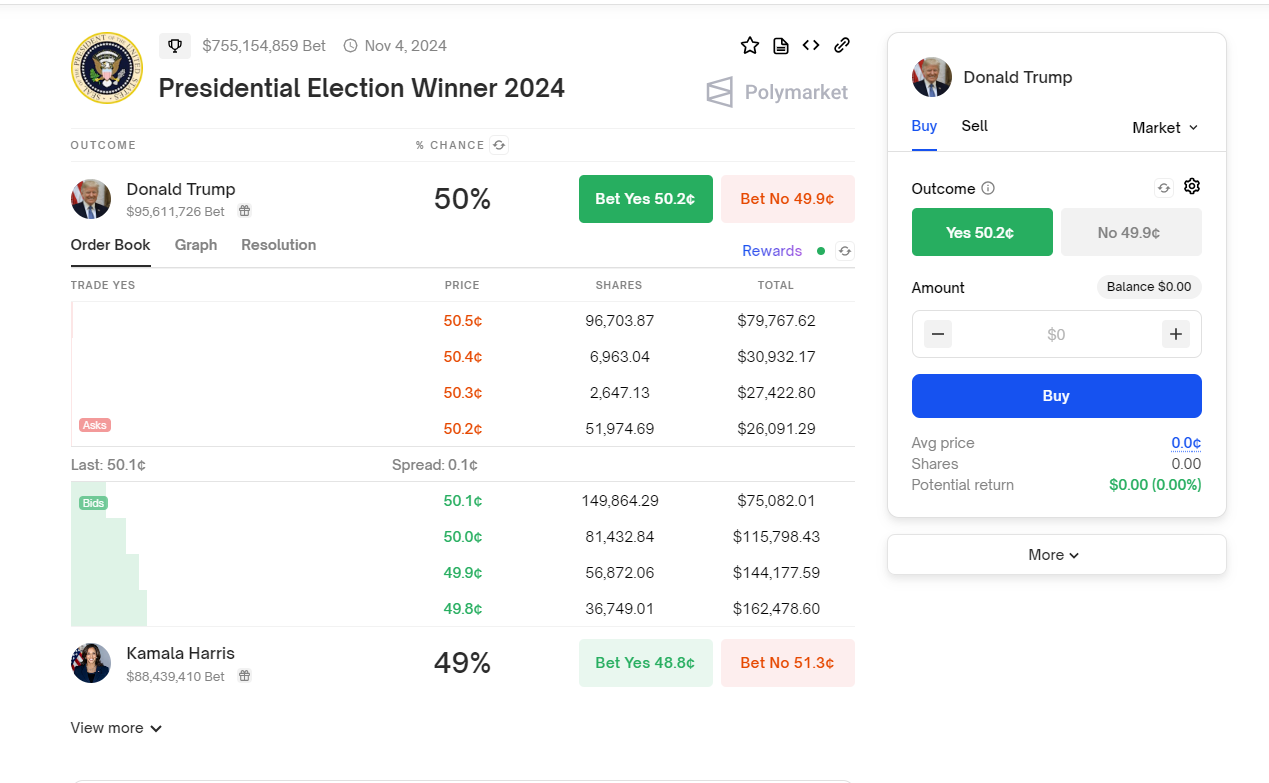Copy the market link icon
This screenshot has width=1269, height=783.
coord(842,45)
